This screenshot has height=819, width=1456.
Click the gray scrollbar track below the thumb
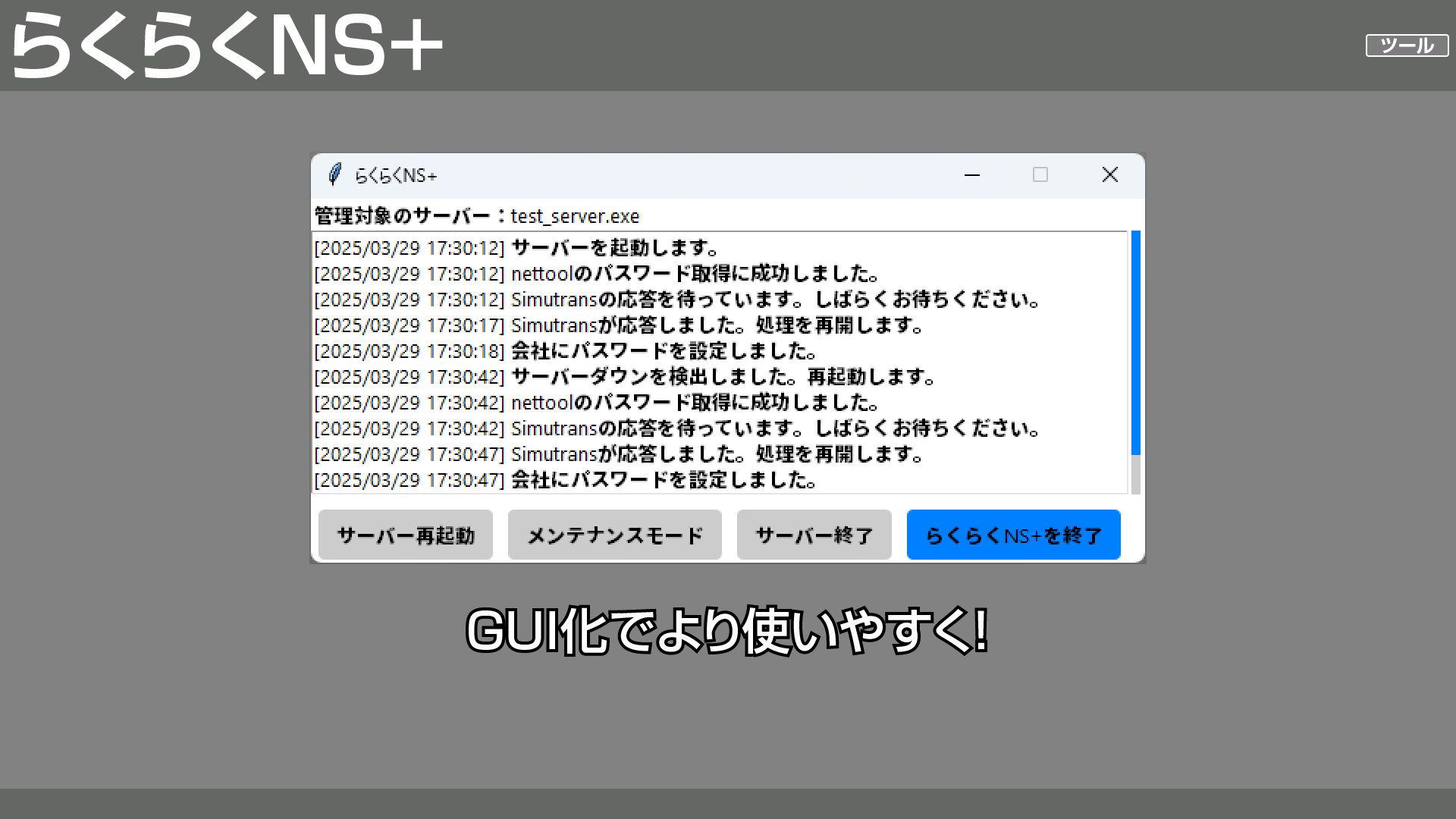pos(1135,475)
